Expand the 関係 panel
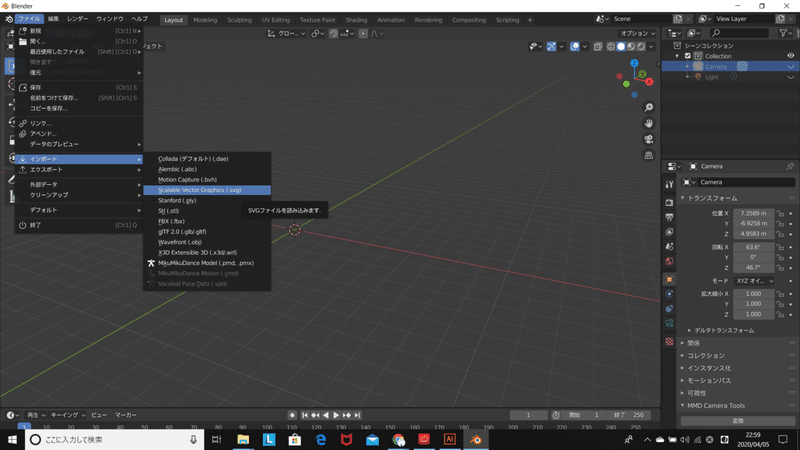This screenshot has height=450, width=800. (x=694, y=343)
